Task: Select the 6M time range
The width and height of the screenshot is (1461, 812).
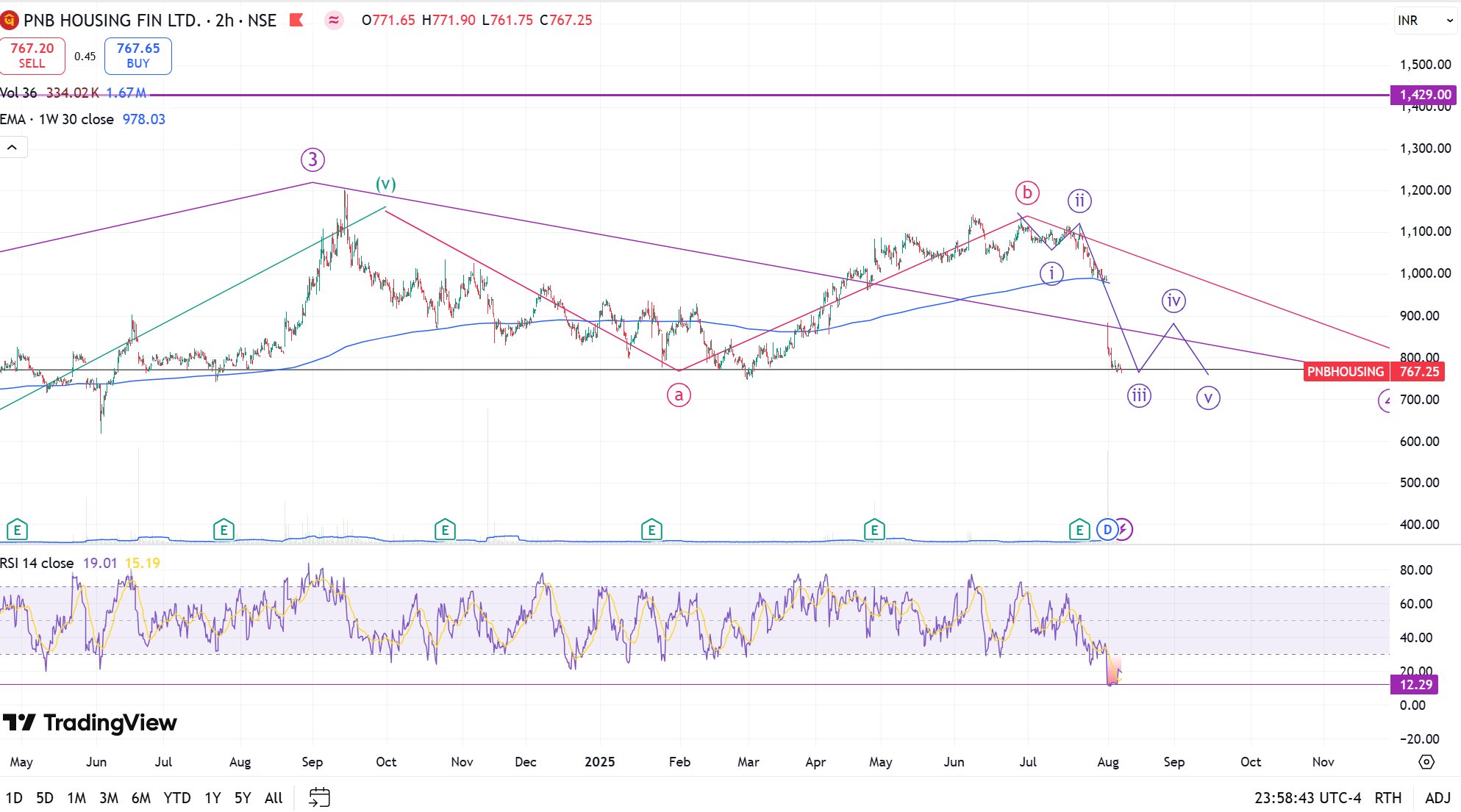Action: coord(141,798)
